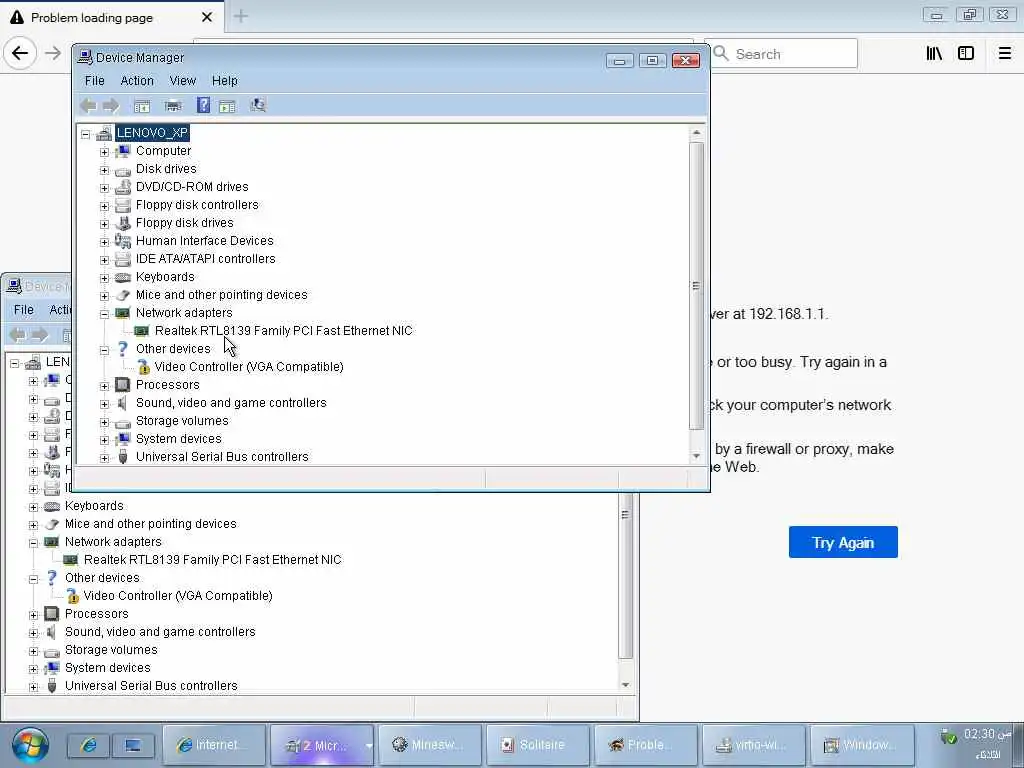Expand Human Interface Devices in front window

[104, 242]
